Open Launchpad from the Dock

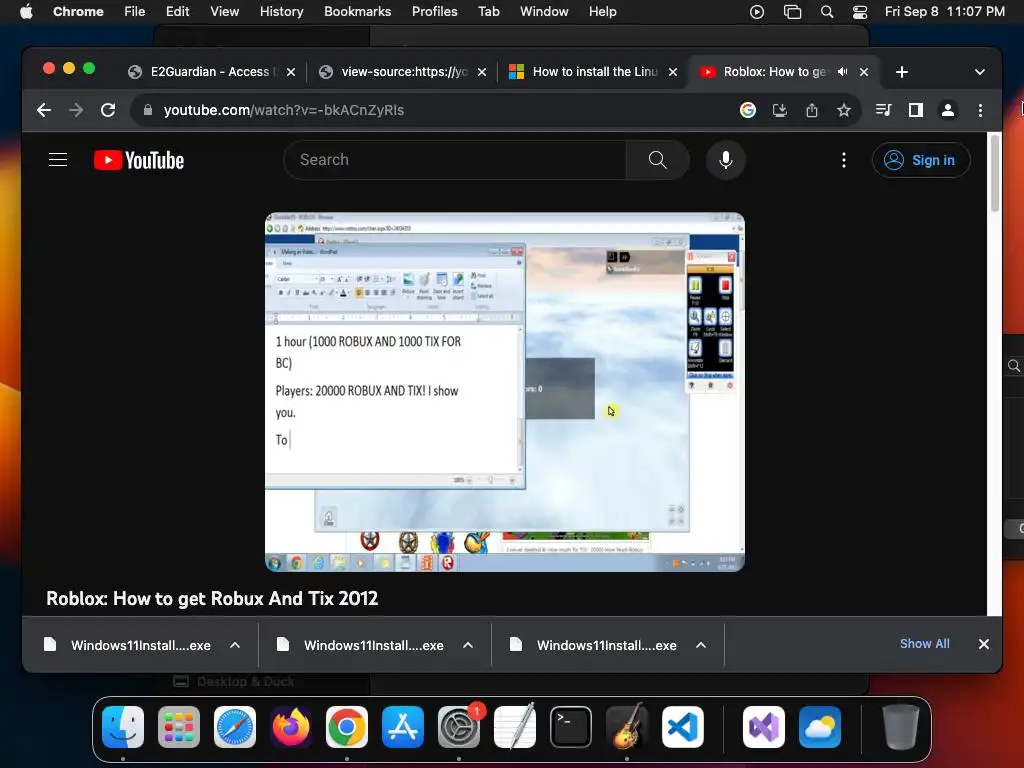(179, 727)
